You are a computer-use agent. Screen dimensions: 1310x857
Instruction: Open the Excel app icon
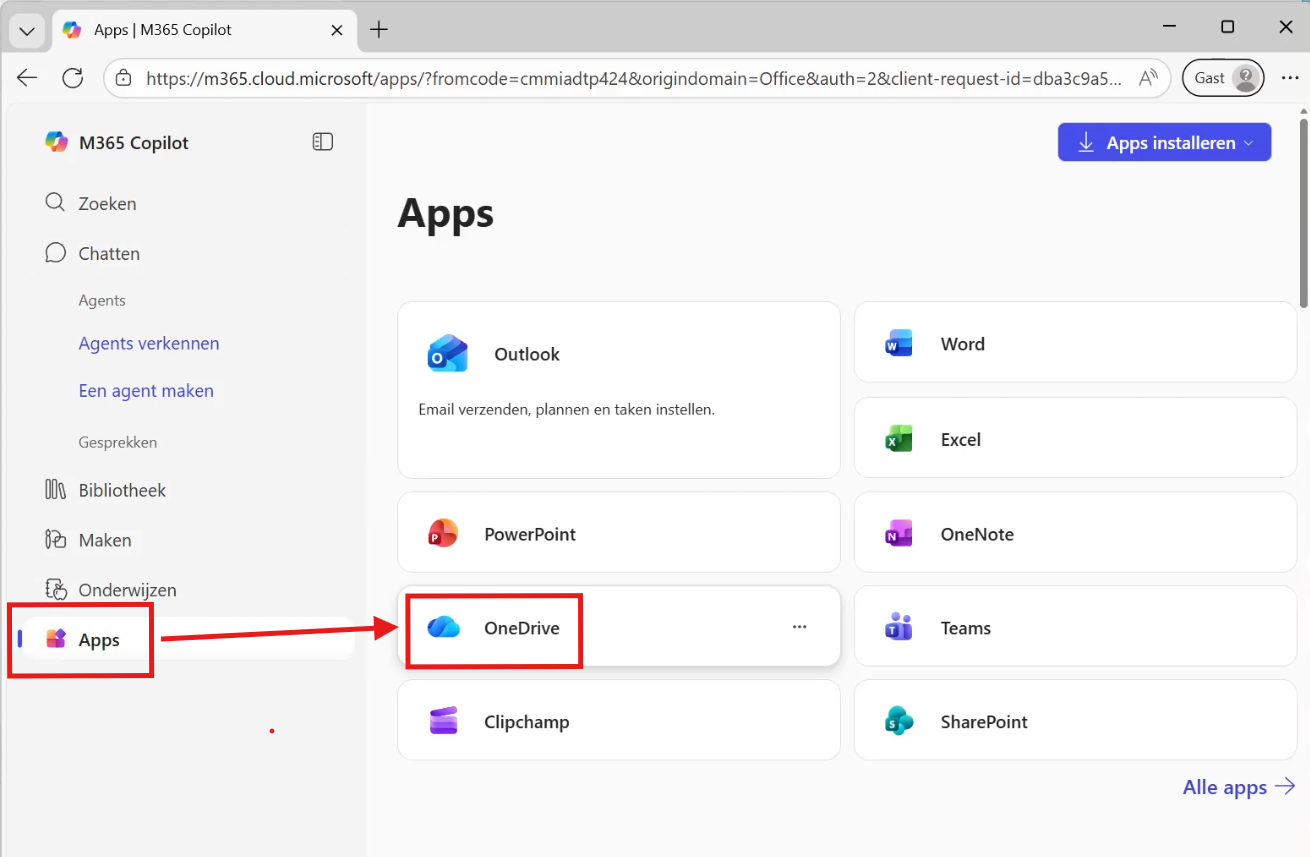pyautogui.click(x=899, y=439)
